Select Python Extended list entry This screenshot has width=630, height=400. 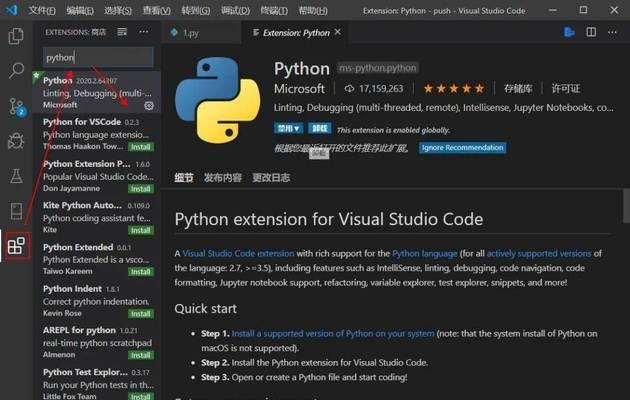coord(96,259)
